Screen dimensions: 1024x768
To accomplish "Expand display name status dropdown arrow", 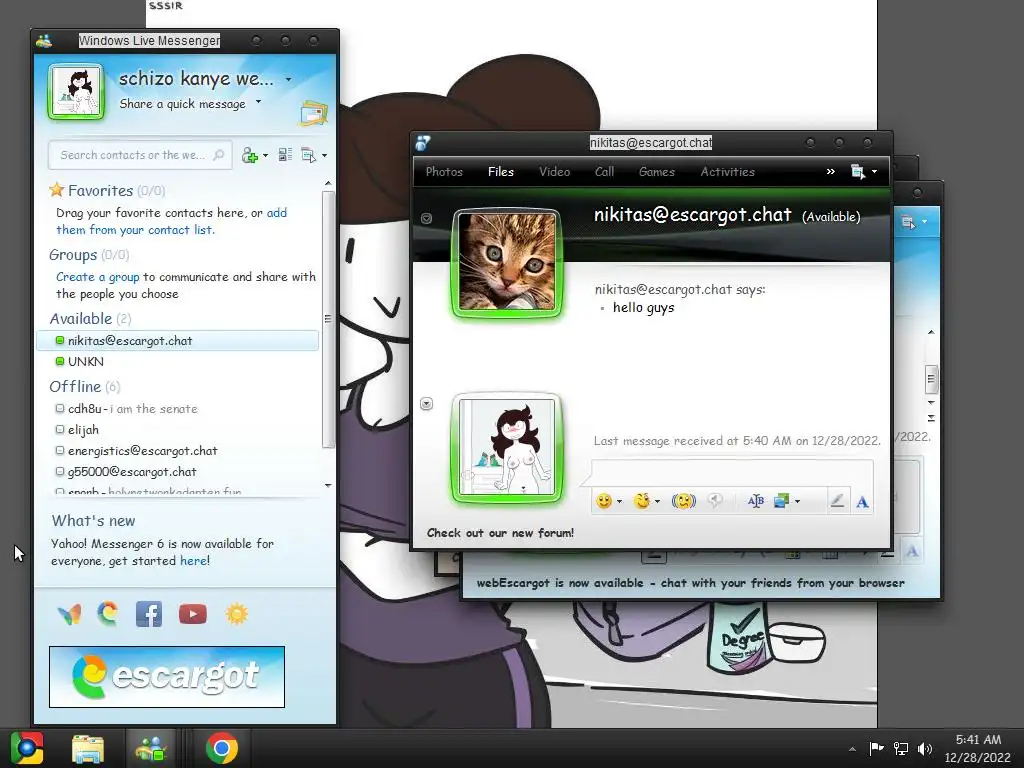I will point(288,80).
